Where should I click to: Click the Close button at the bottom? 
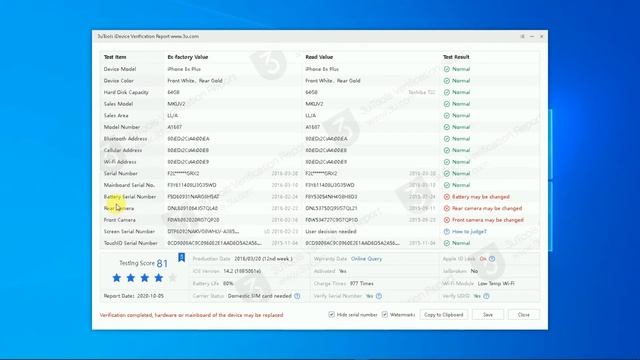pos(524,315)
